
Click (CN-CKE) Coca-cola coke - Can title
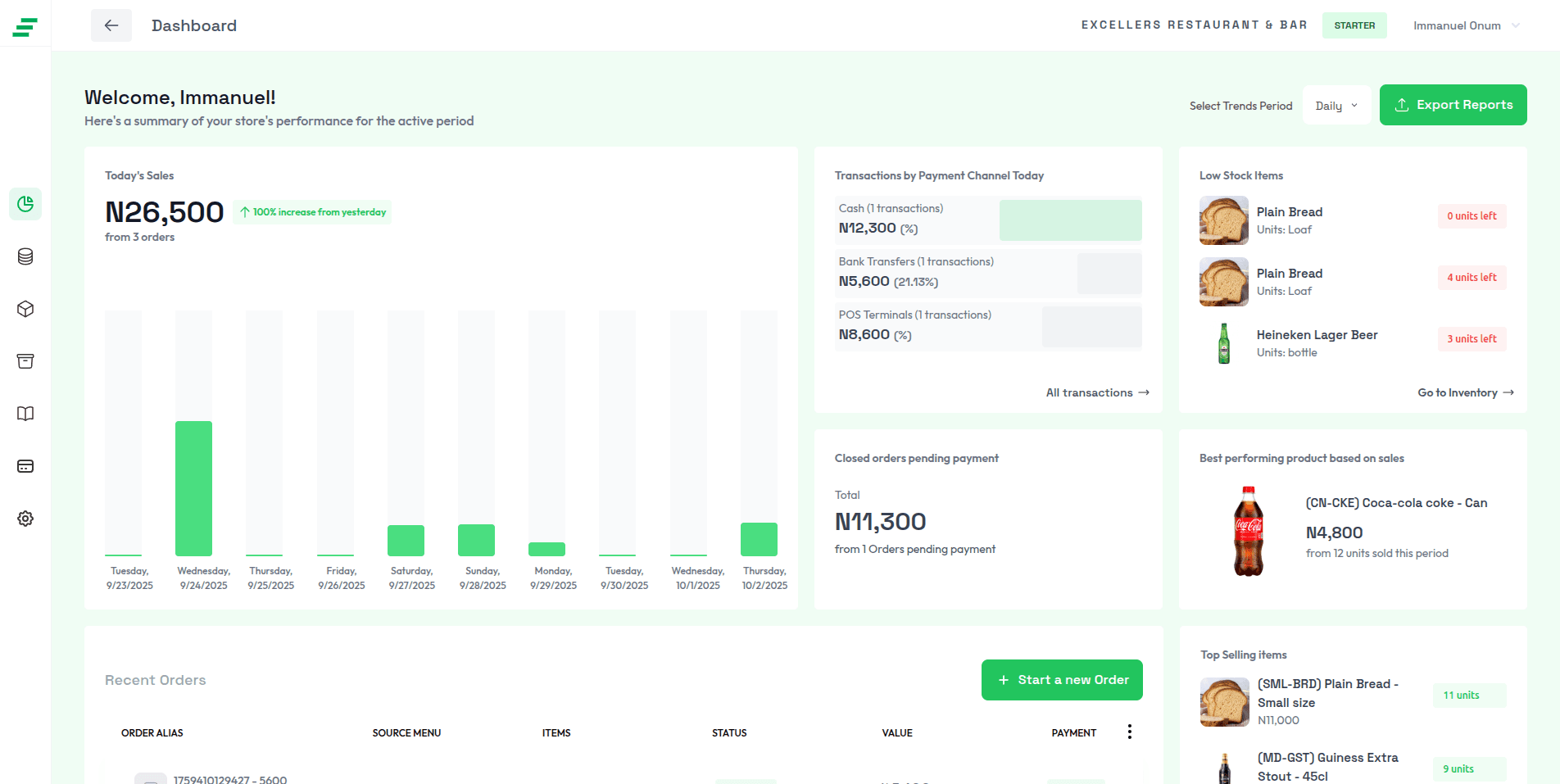pyautogui.click(x=1396, y=503)
